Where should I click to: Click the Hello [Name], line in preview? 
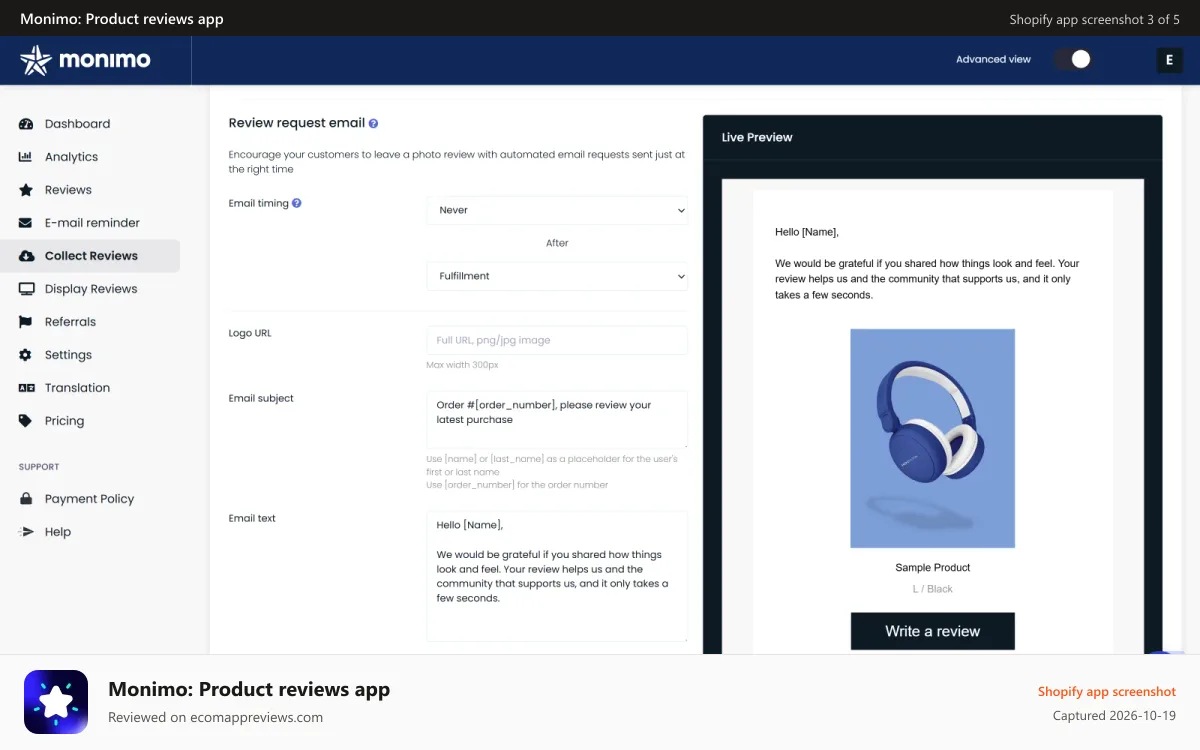(807, 232)
